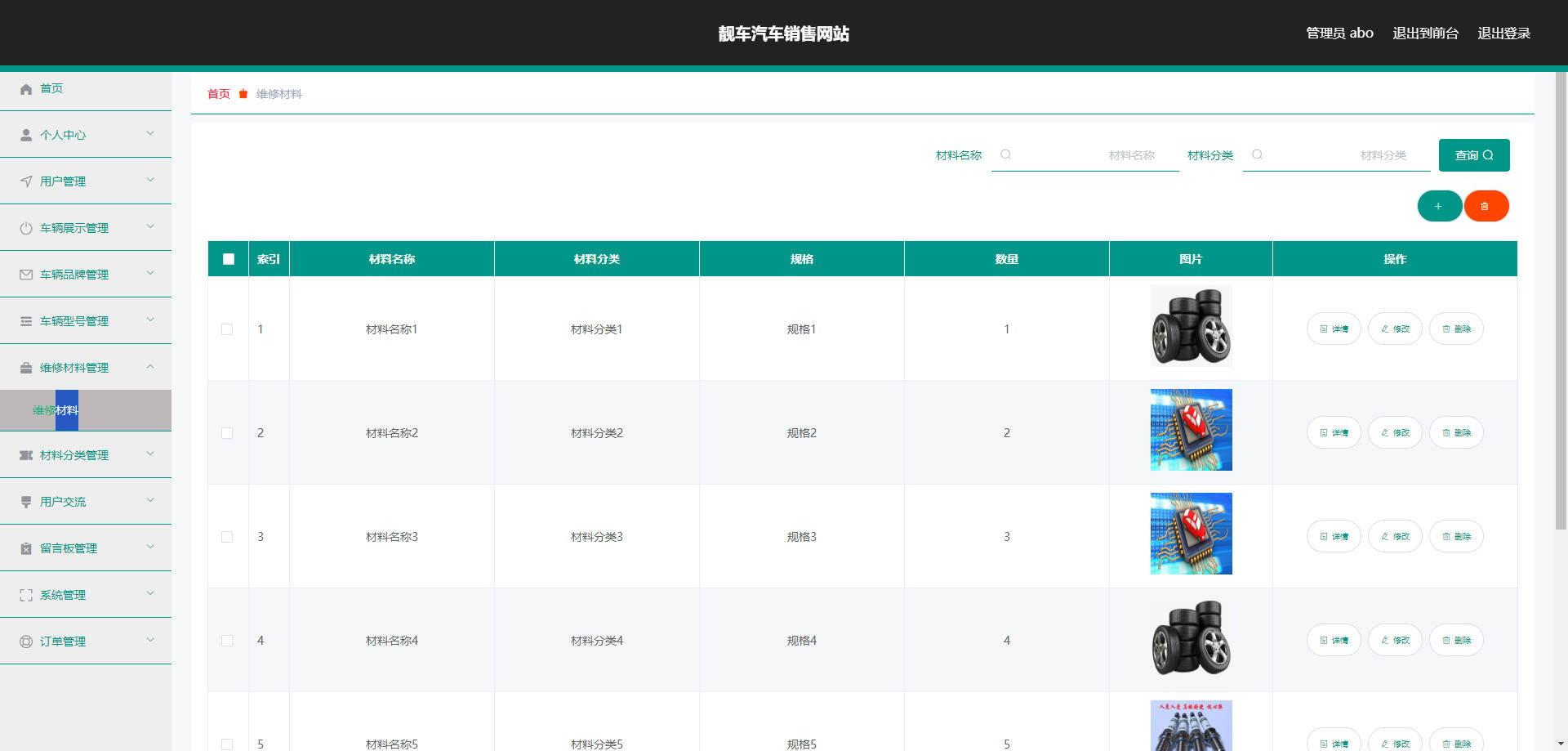Click the page vertical scrollbar
This screenshot has height=751, width=1568.
tap(1561, 301)
